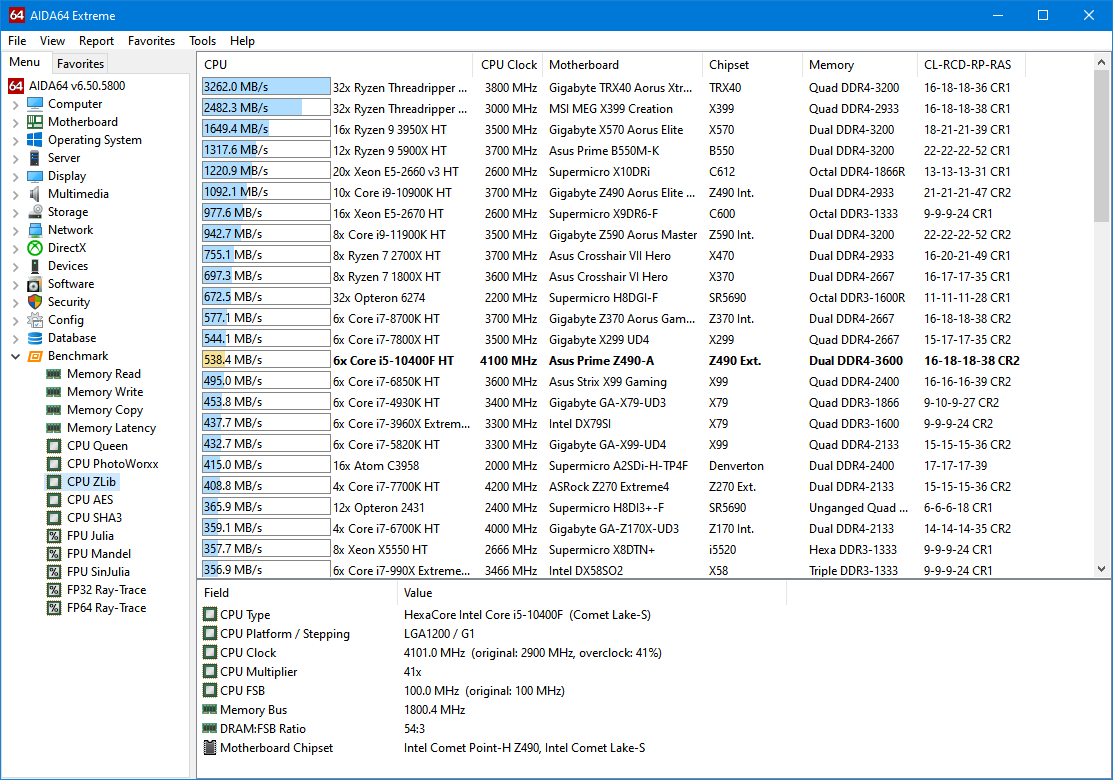Select the 6x Core i5-10400F HT row
Viewport: 1113px width, 780px height.
pos(610,361)
